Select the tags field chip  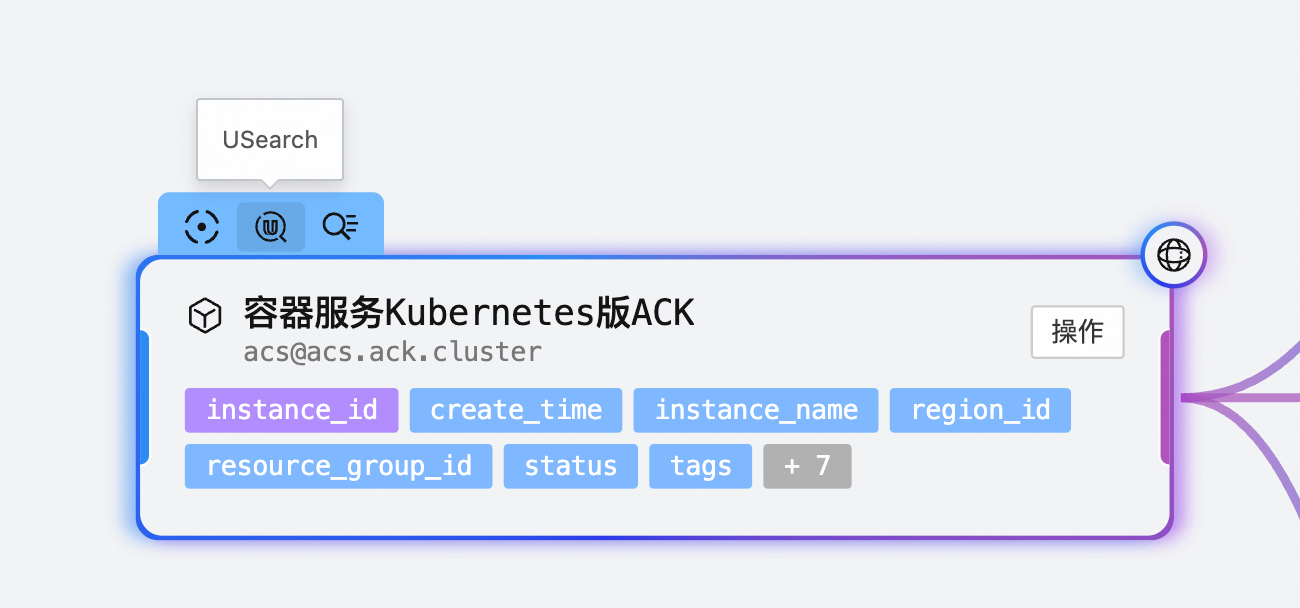click(x=700, y=466)
